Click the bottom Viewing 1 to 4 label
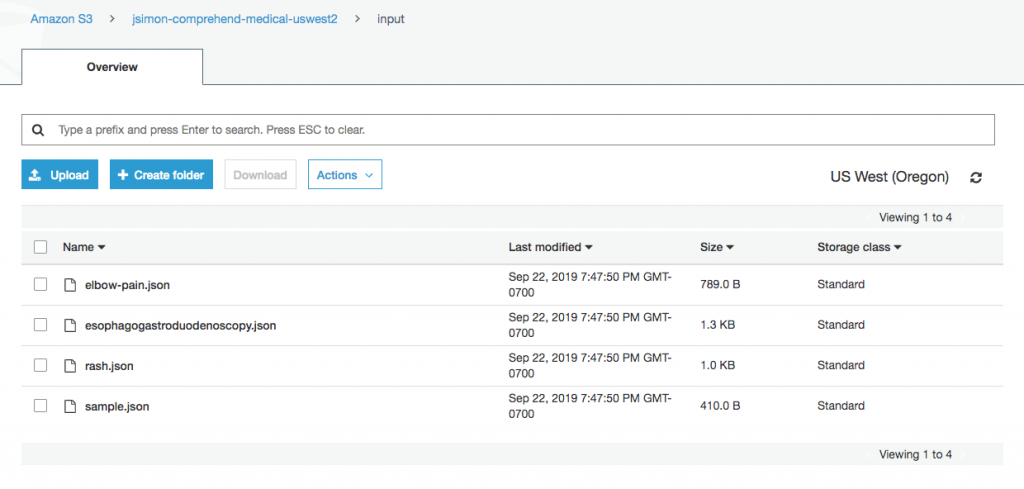 click(x=915, y=454)
